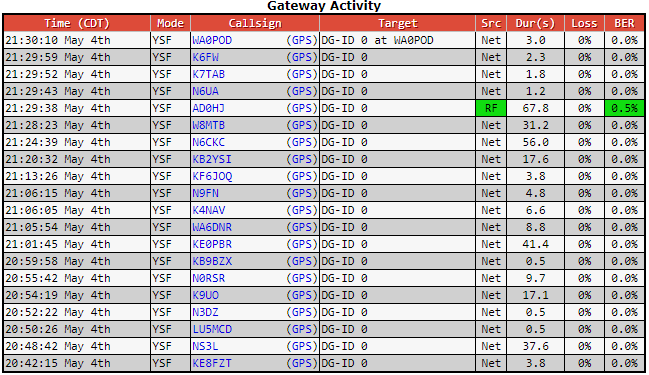Open the W8MTB callsign link
The width and height of the screenshot is (649, 375).
209,125
